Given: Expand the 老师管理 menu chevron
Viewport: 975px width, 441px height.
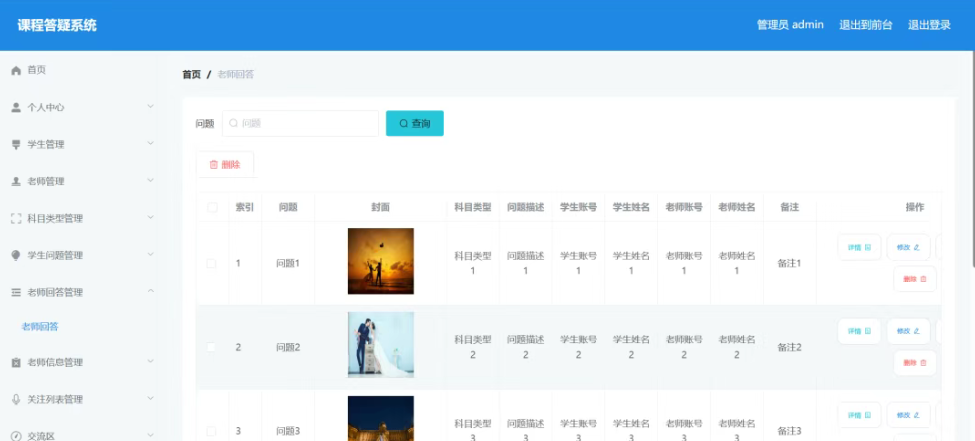Looking at the screenshot, I should coord(150,180).
